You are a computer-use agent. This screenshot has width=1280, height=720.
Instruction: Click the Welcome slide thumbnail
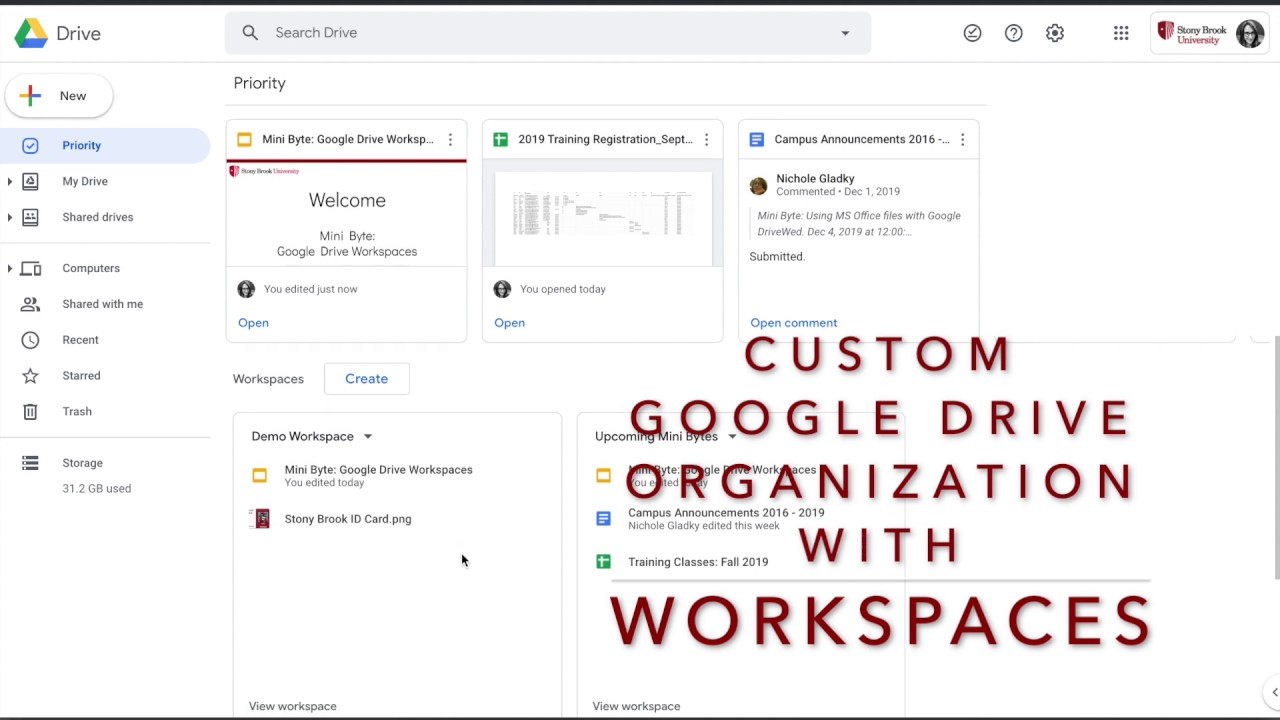tap(346, 215)
